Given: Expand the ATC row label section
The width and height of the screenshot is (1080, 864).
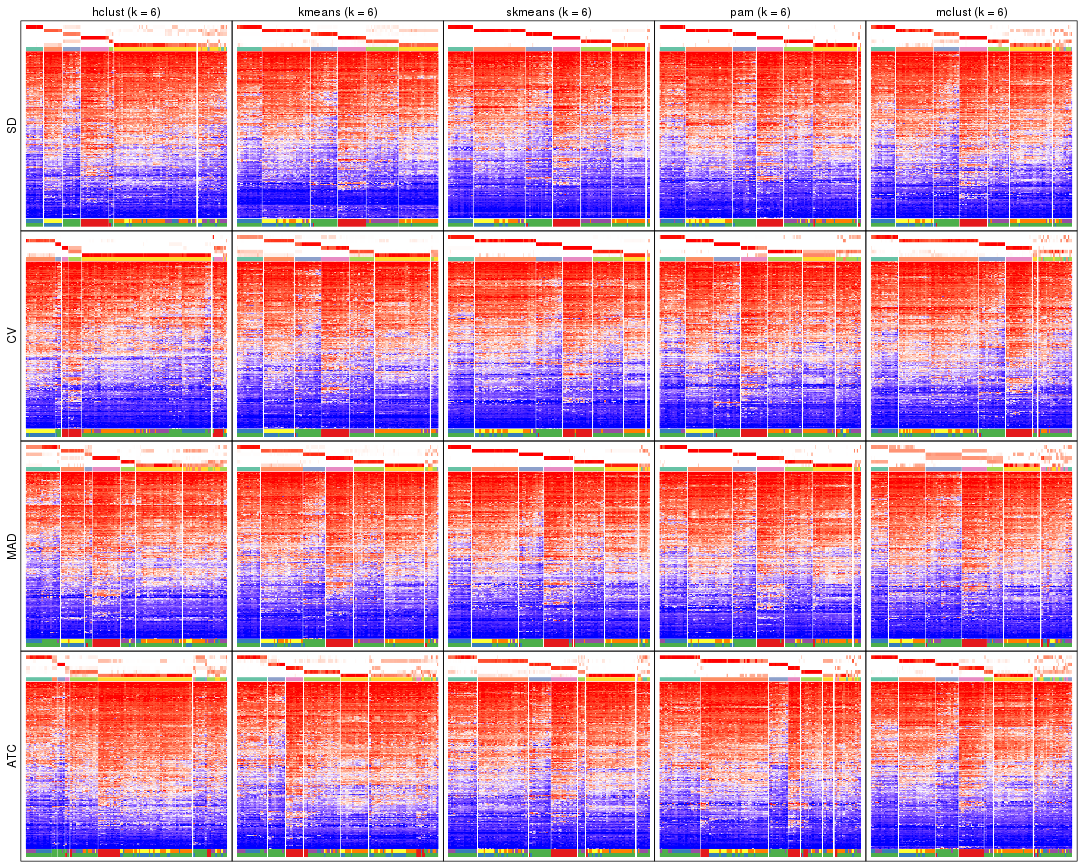Looking at the screenshot, I should coord(10,755).
